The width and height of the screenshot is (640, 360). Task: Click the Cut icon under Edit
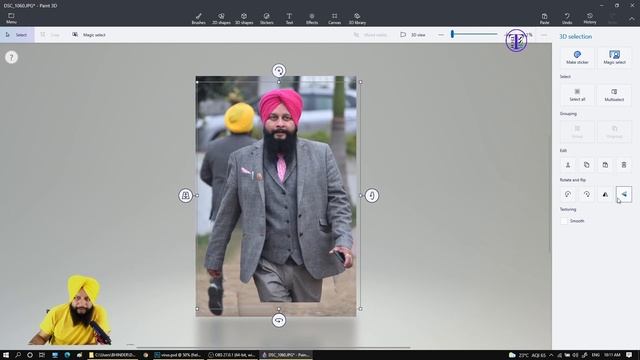tap(568, 165)
